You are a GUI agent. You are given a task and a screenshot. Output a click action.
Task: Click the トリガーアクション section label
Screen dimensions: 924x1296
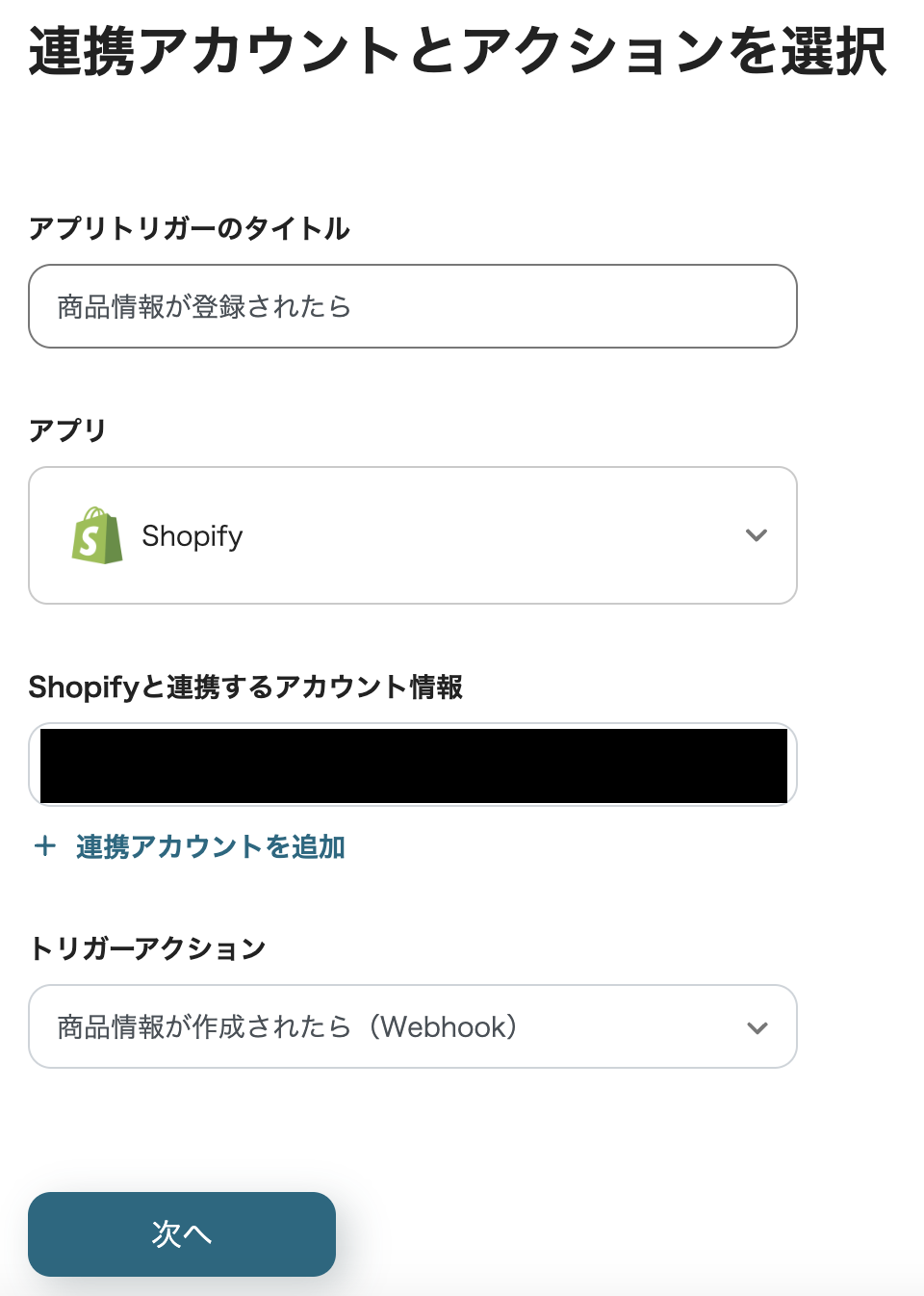pyautogui.click(x=146, y=948)
